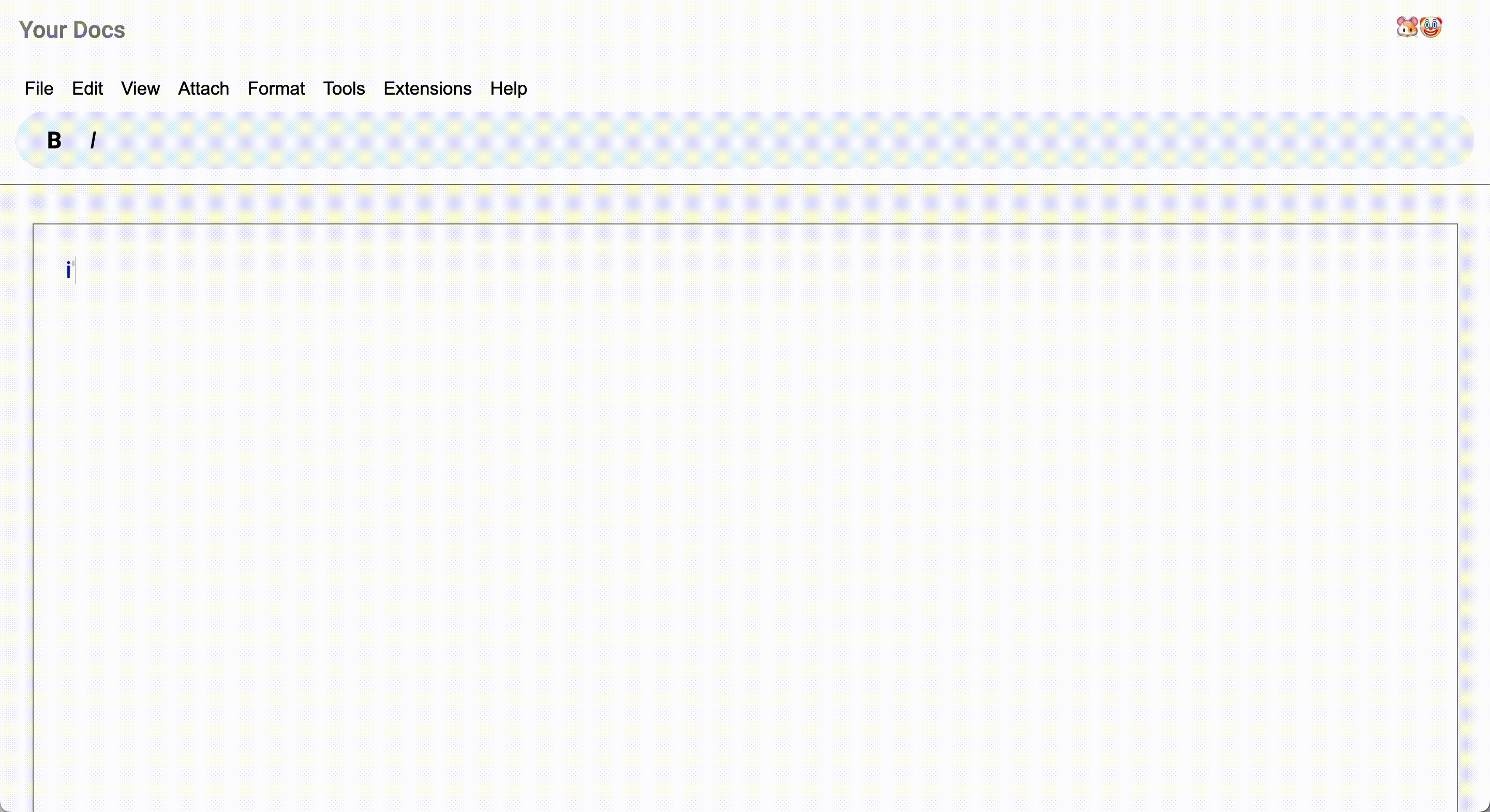Image resolution: width=1490 pixels, height=812 pixels.
Task: Open the File menu
Action: [x=39, y=88]
